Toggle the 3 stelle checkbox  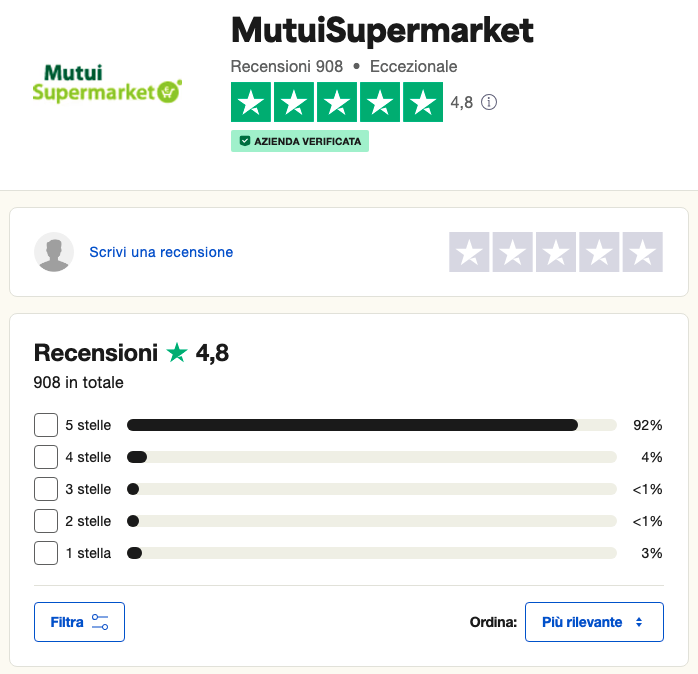coord(46,489)
